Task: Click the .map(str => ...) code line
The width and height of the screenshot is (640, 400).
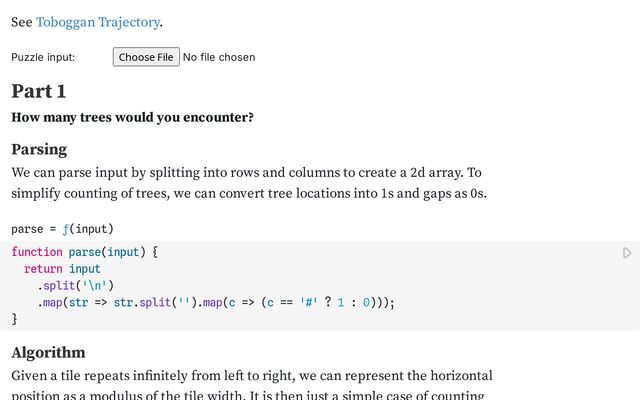Action: (216, 303)
